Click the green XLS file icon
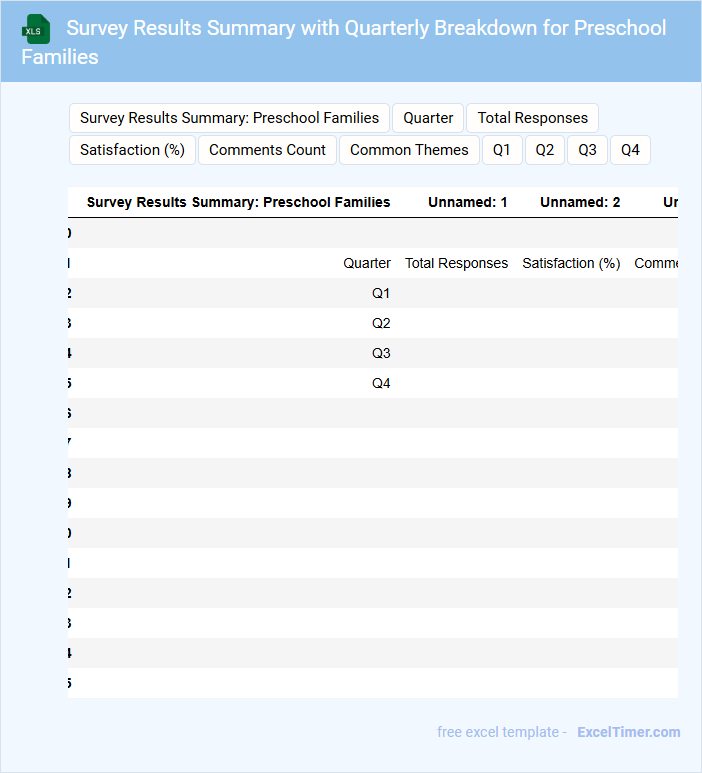 [36, 29]
